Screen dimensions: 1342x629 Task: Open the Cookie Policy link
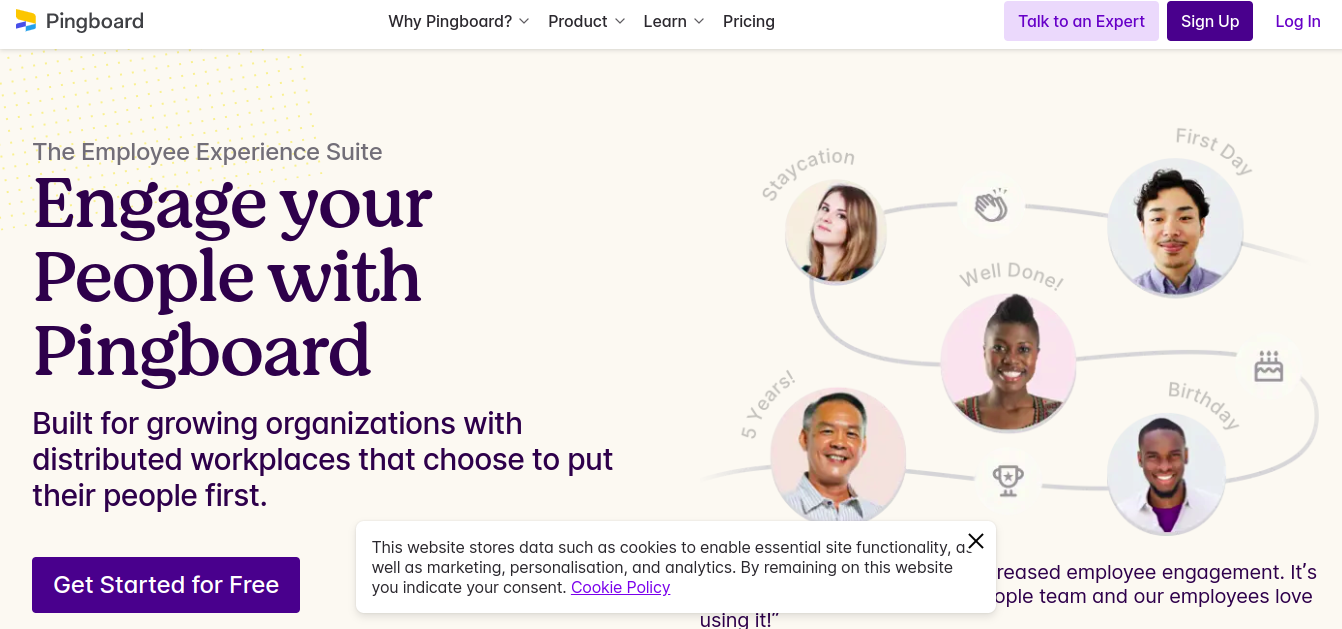coord(620,587)
